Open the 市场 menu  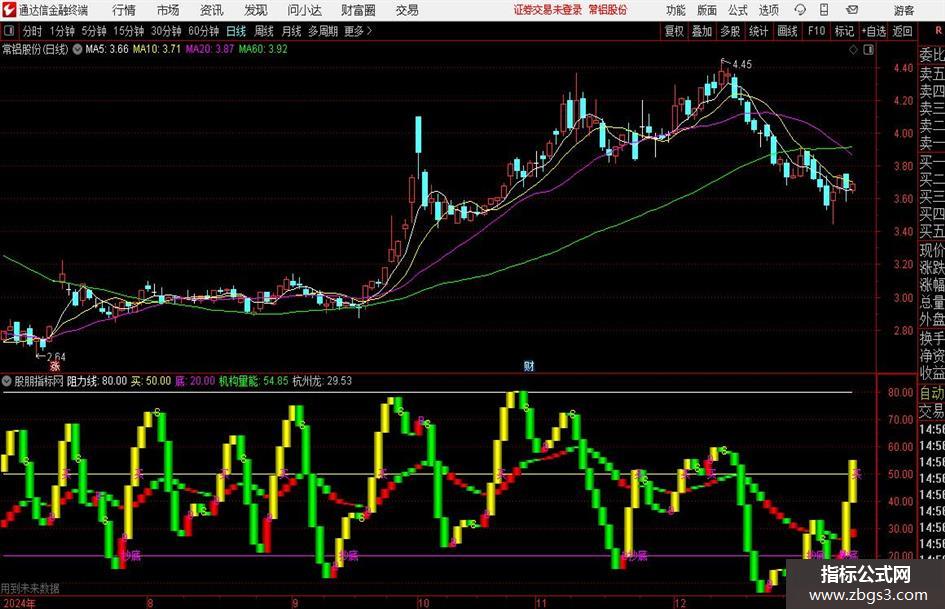(168, 10)
